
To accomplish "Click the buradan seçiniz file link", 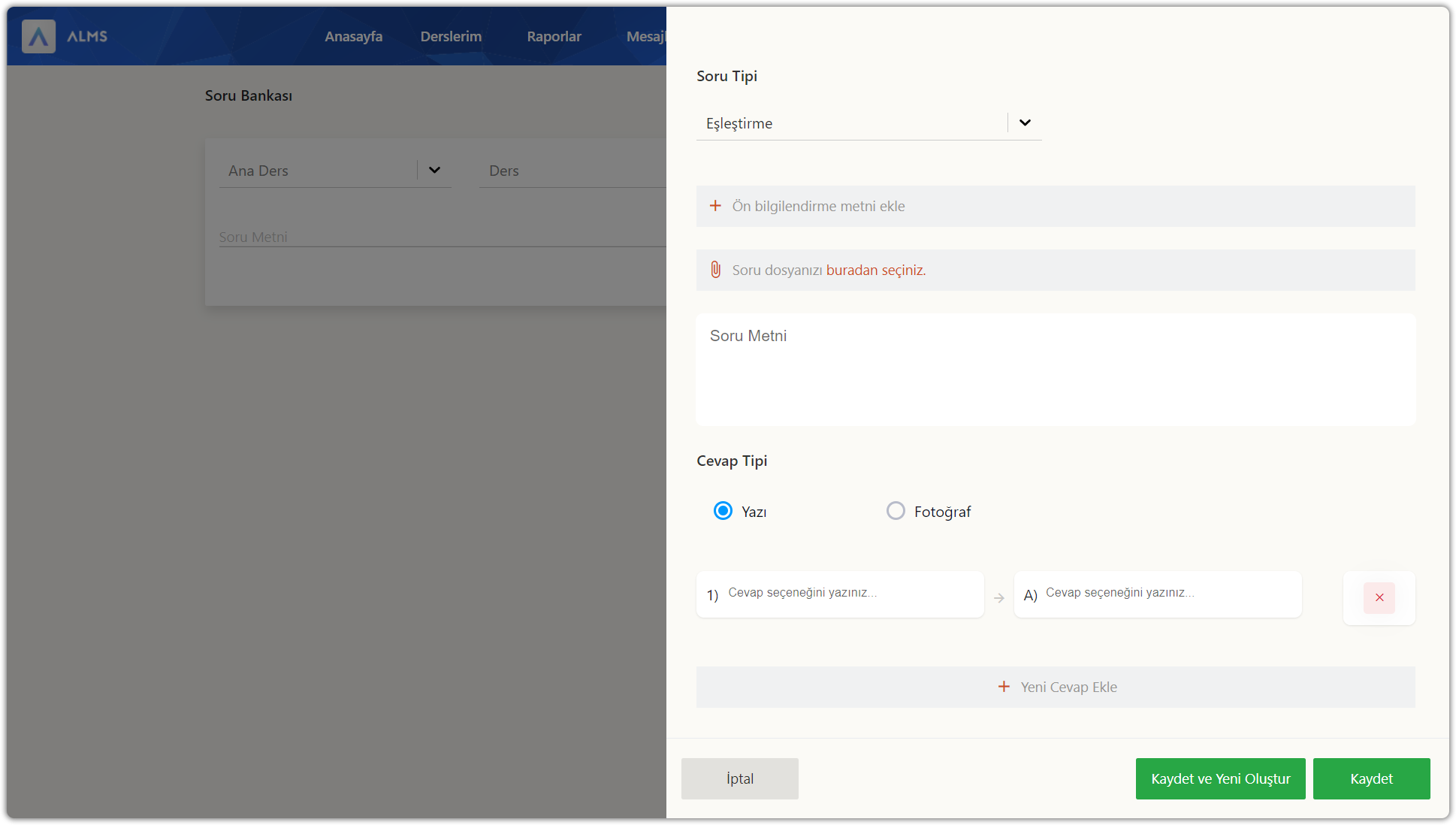I will (x=875, y=270).
